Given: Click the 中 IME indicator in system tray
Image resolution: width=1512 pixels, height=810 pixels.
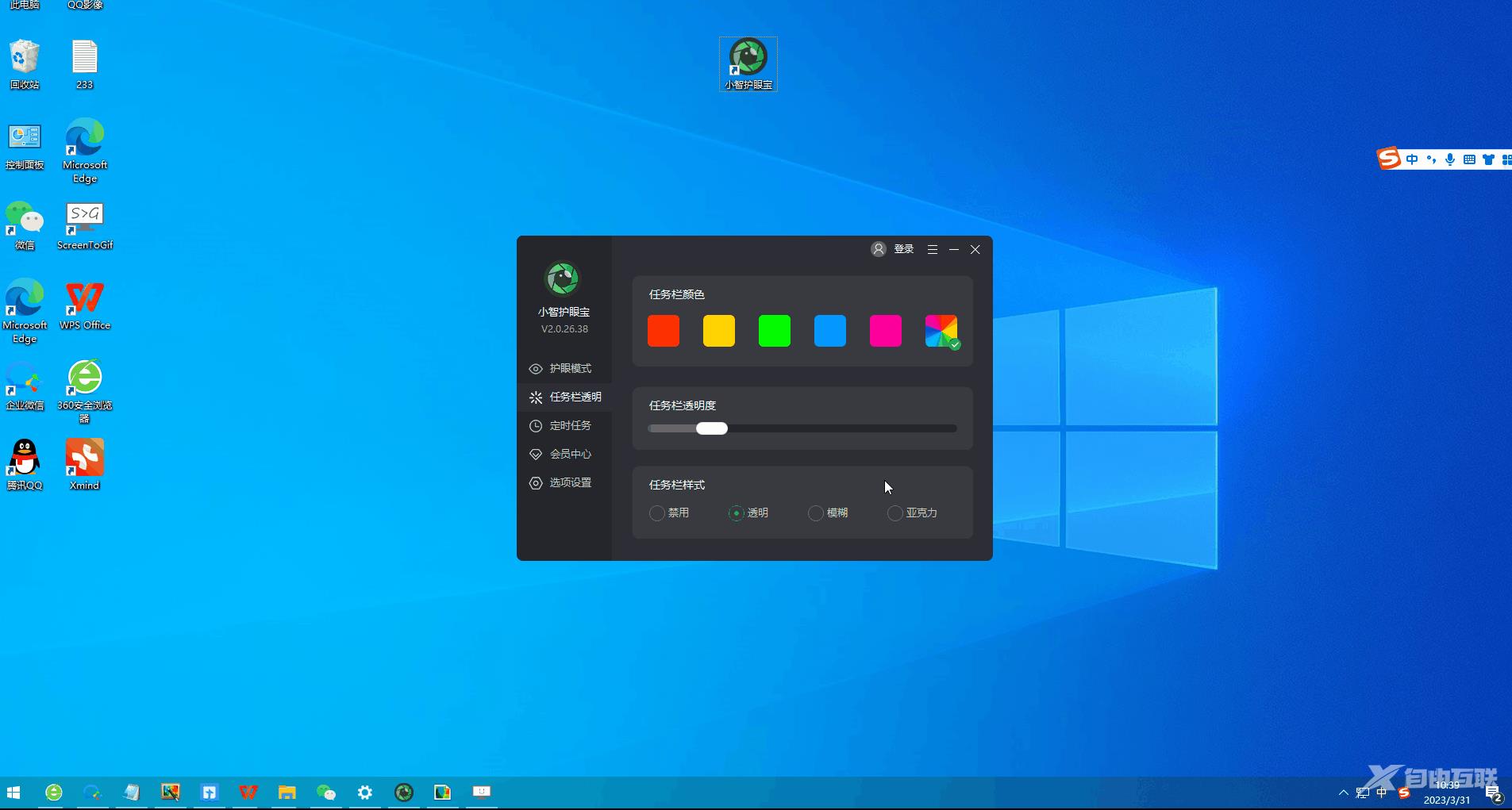Looking at the screenshot, I should tap(1382, 793).
